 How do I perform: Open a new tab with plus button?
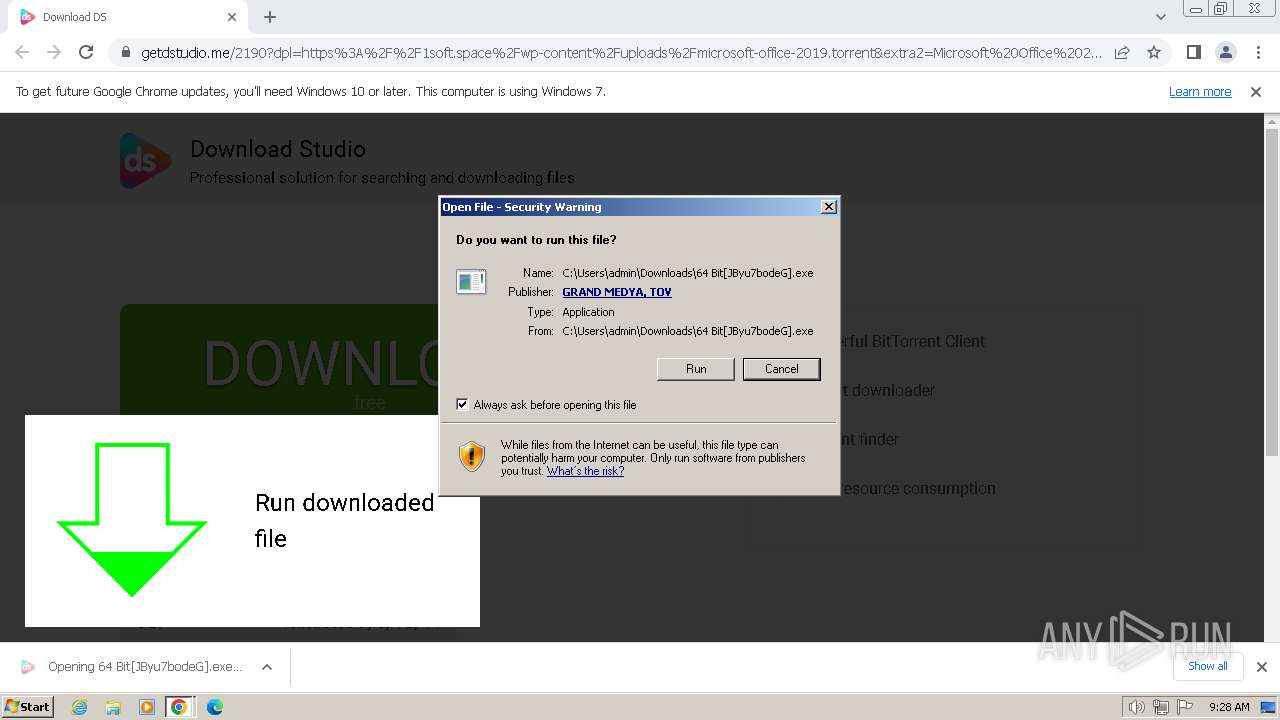(x=270, y=17)
